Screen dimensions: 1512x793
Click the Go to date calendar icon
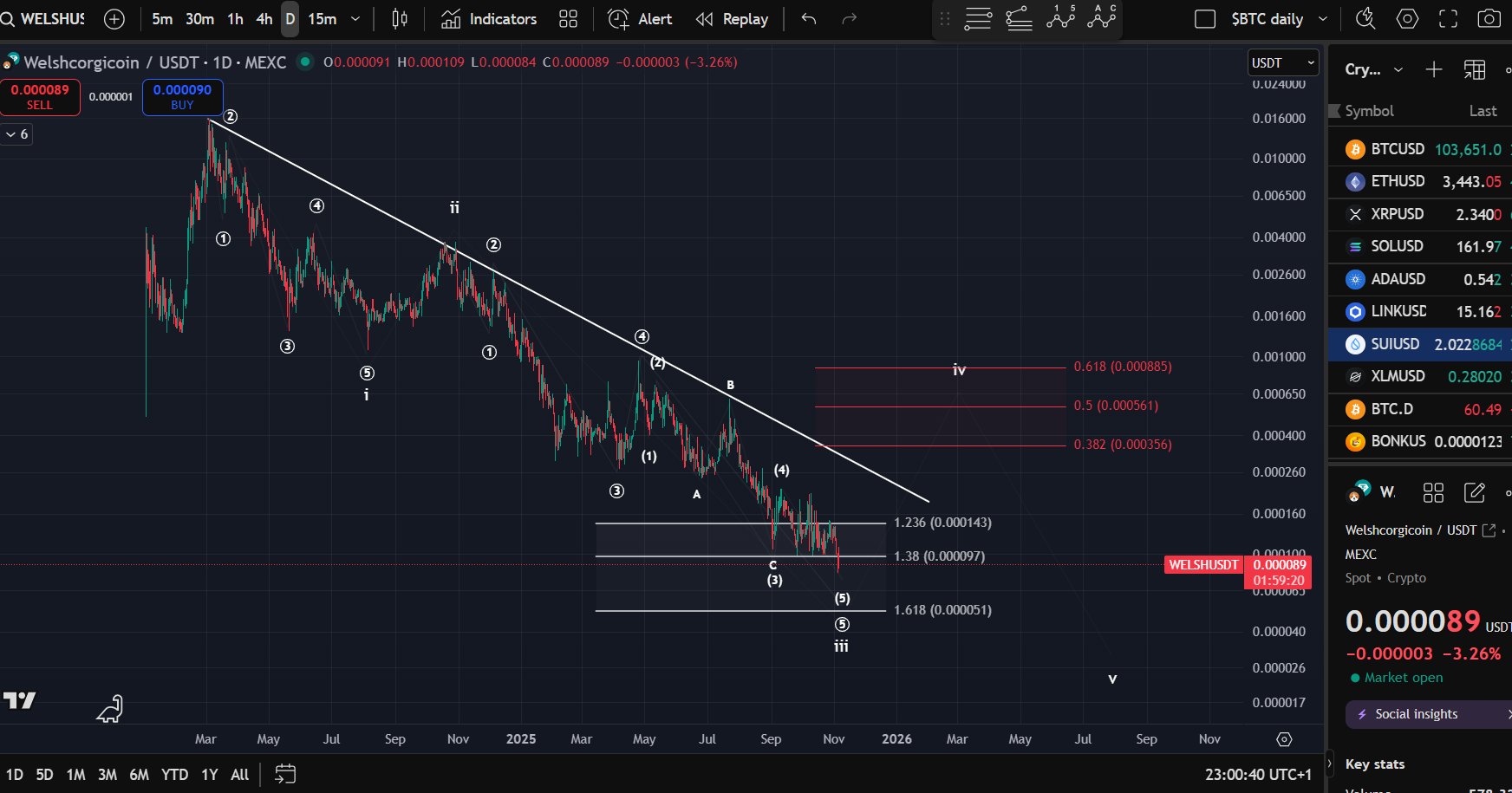(285, 774)
